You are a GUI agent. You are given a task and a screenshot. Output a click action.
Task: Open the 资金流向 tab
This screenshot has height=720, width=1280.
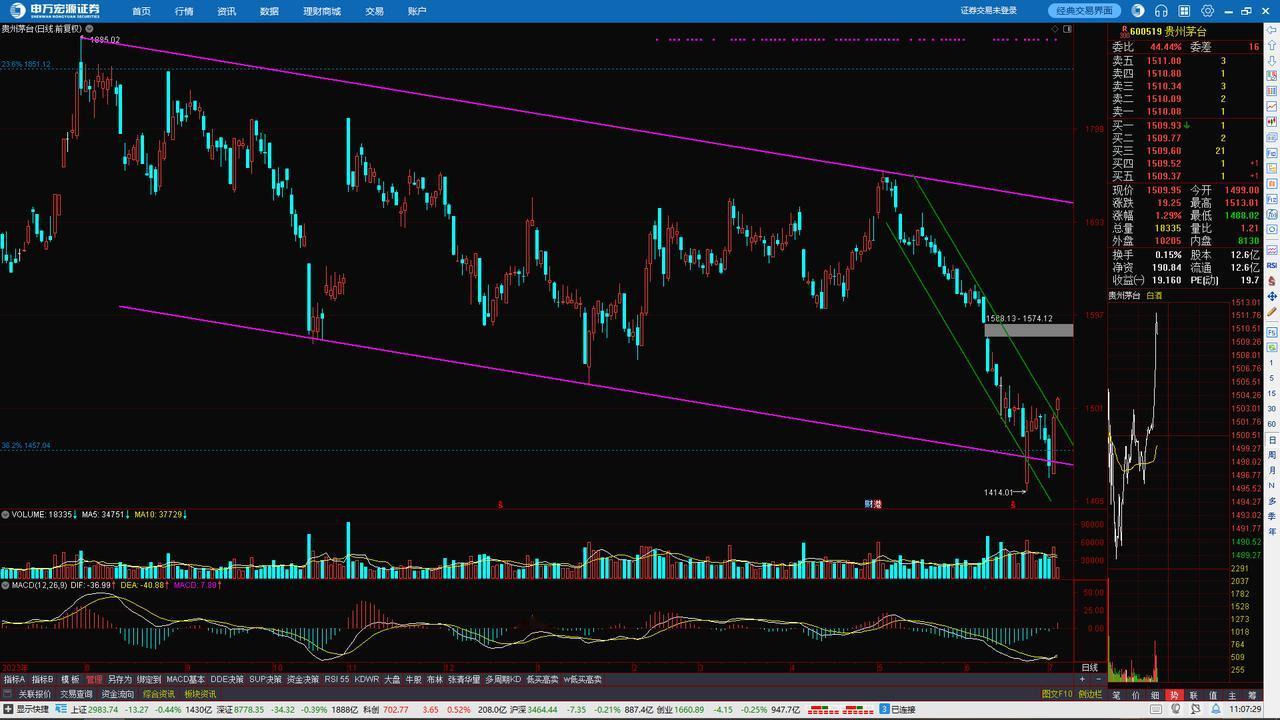pyautogui.click(x=117, y=694)
